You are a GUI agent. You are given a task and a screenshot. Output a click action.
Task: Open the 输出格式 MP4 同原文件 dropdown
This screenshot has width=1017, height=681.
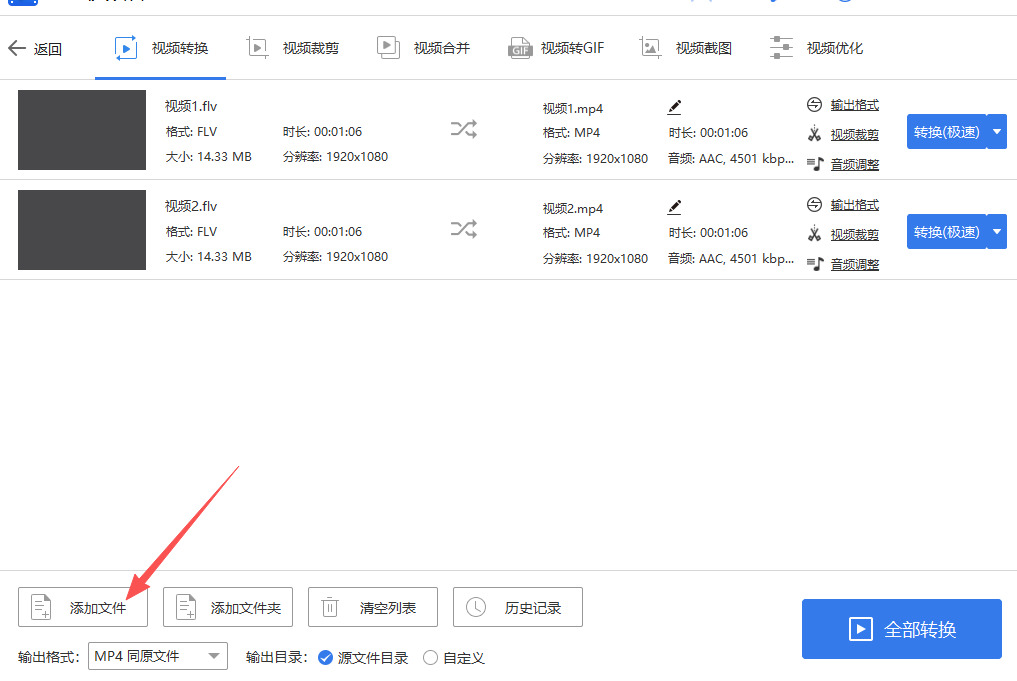(158, 656)
